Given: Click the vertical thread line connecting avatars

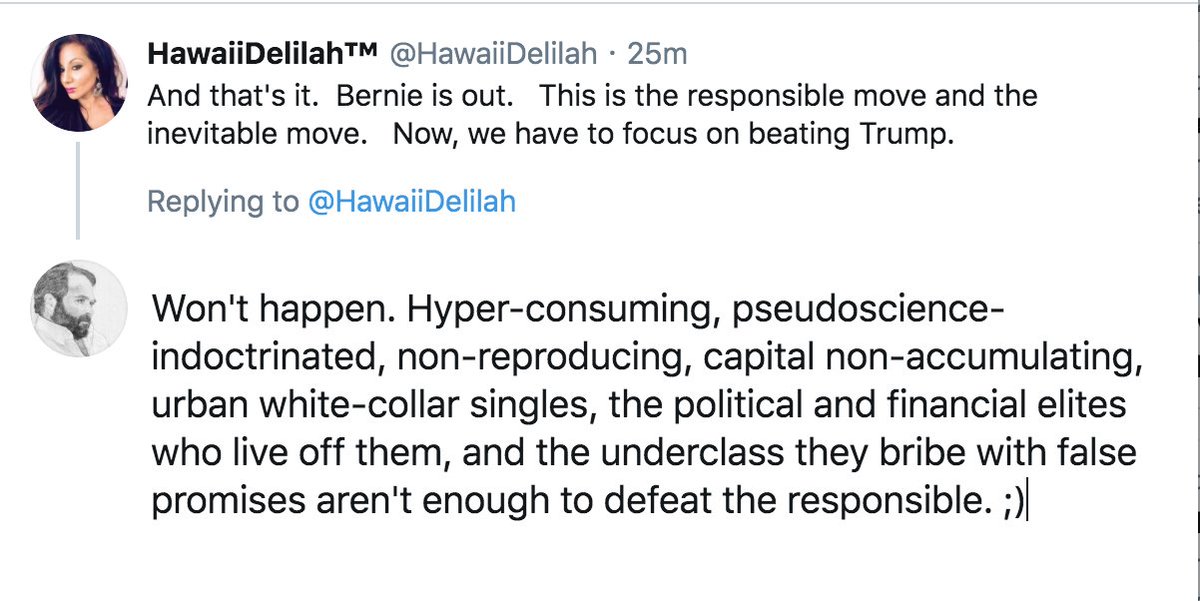Looking at the screenshot, I should (79, 191).
